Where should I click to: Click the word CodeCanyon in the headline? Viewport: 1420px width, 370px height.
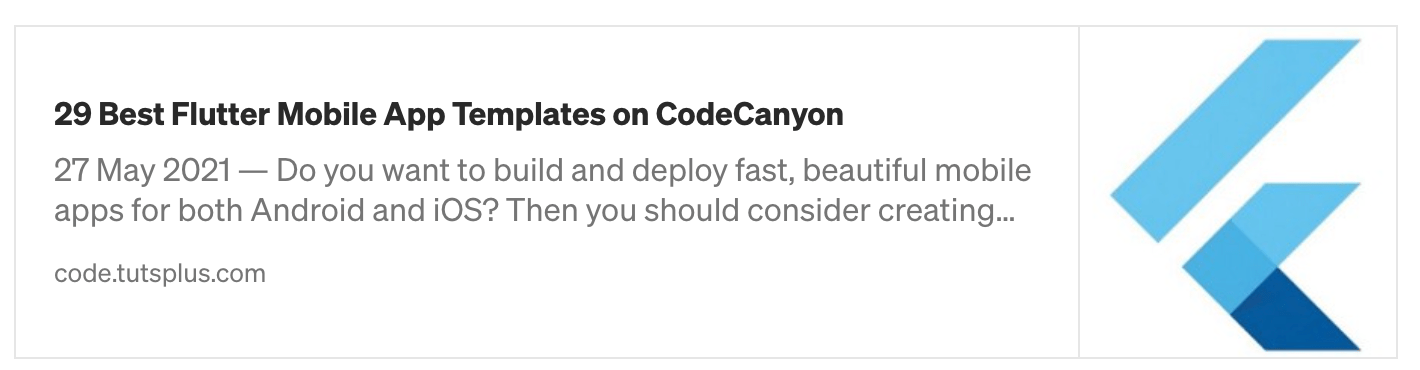[x=750, y=115]
